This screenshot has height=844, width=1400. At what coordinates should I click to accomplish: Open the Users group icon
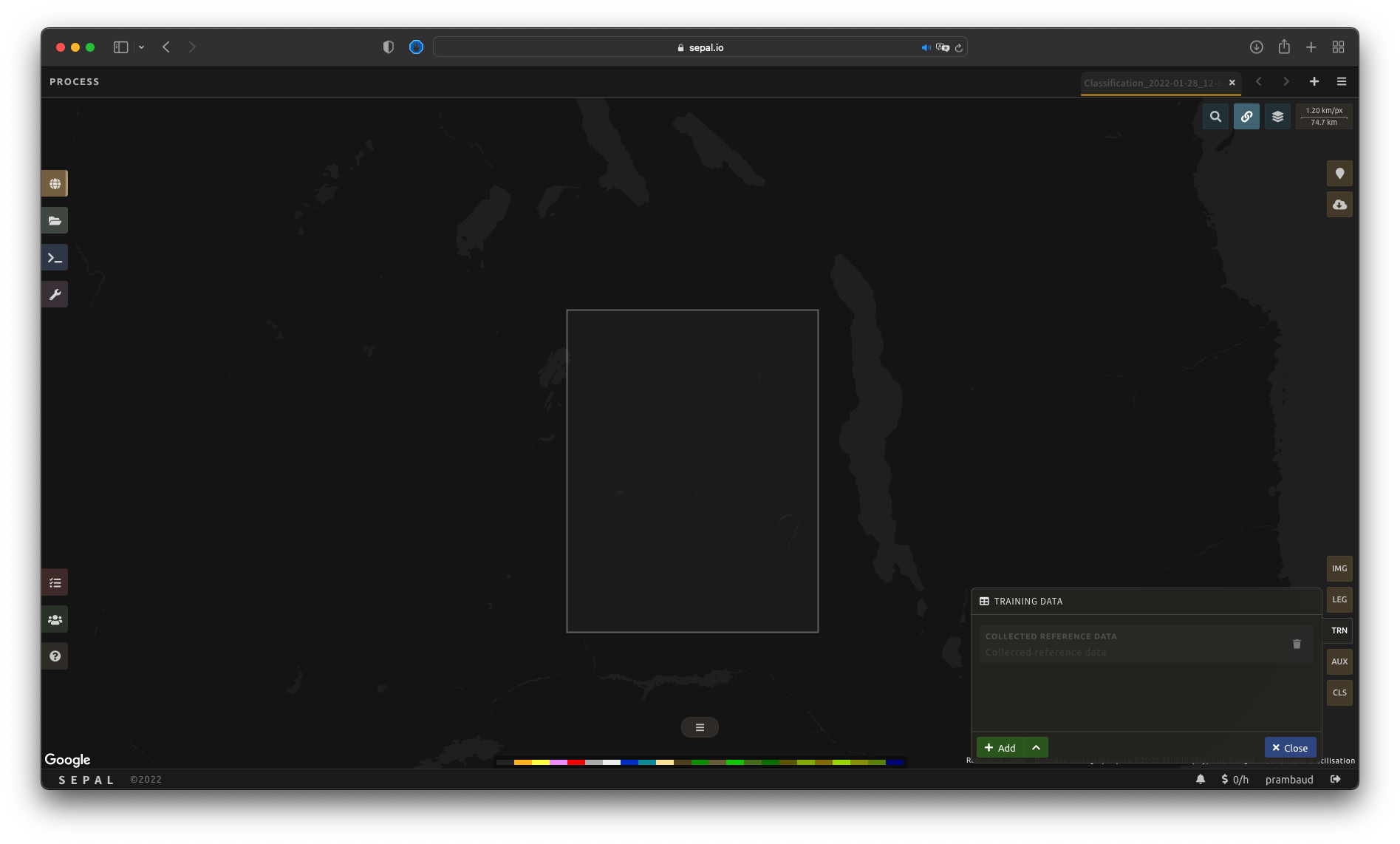tap(55, 619)
